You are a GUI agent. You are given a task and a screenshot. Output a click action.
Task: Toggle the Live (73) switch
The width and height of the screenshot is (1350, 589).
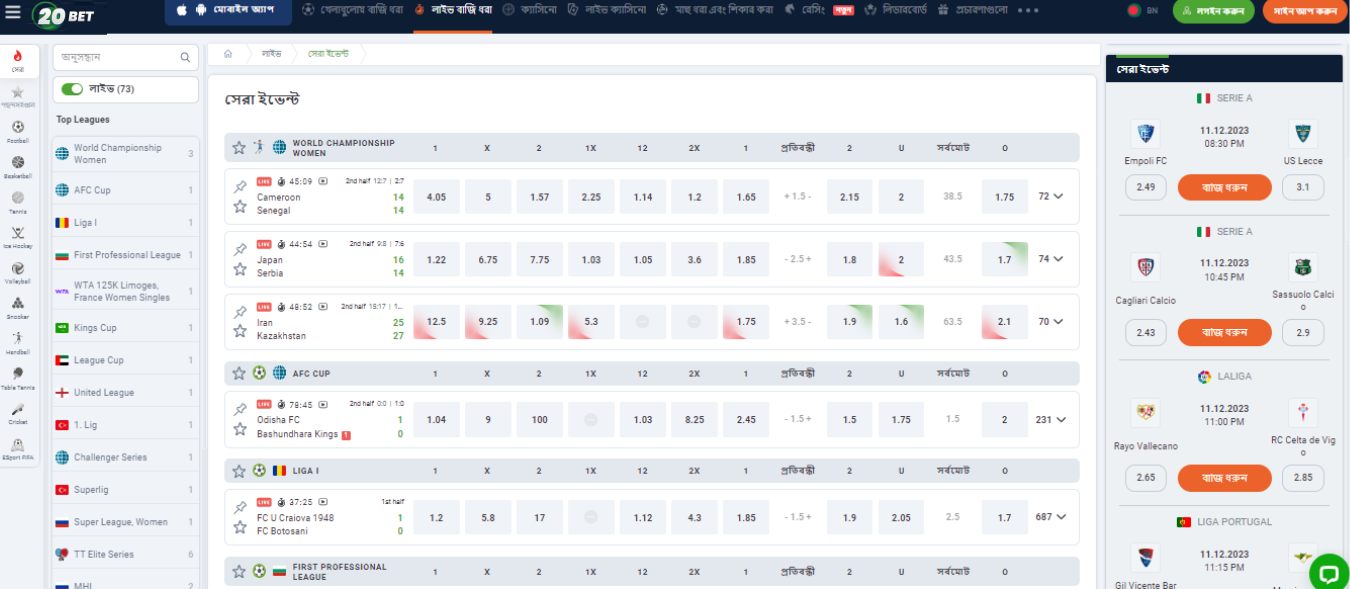[x=72, y=89]
